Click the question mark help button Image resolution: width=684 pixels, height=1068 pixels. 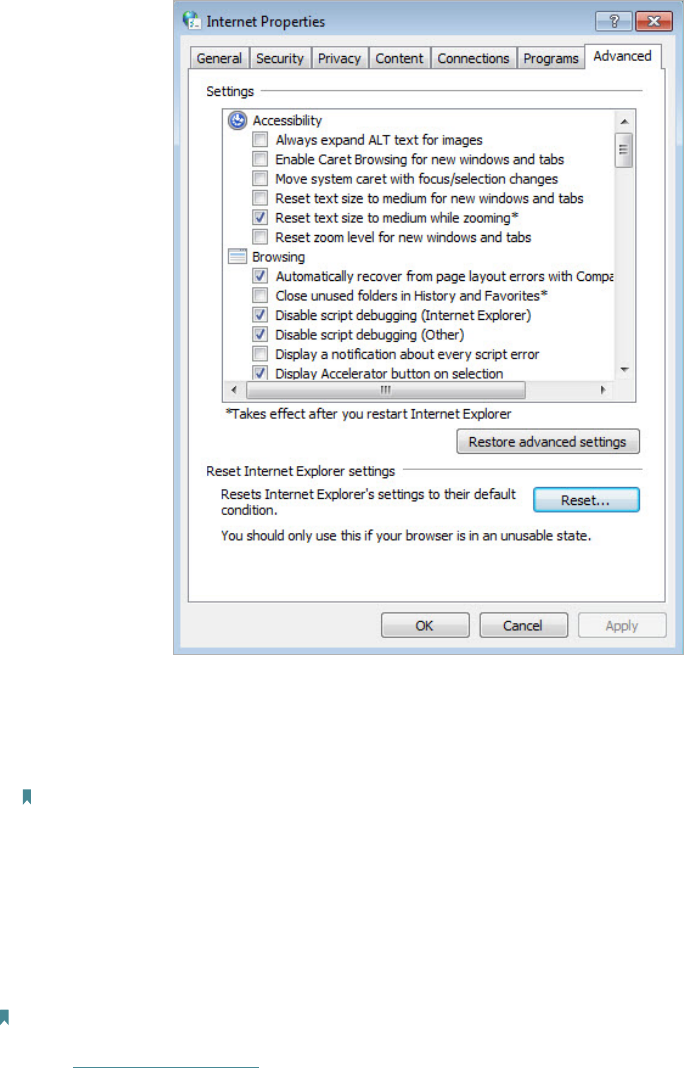pyautogui.click(x=613, y=21)
